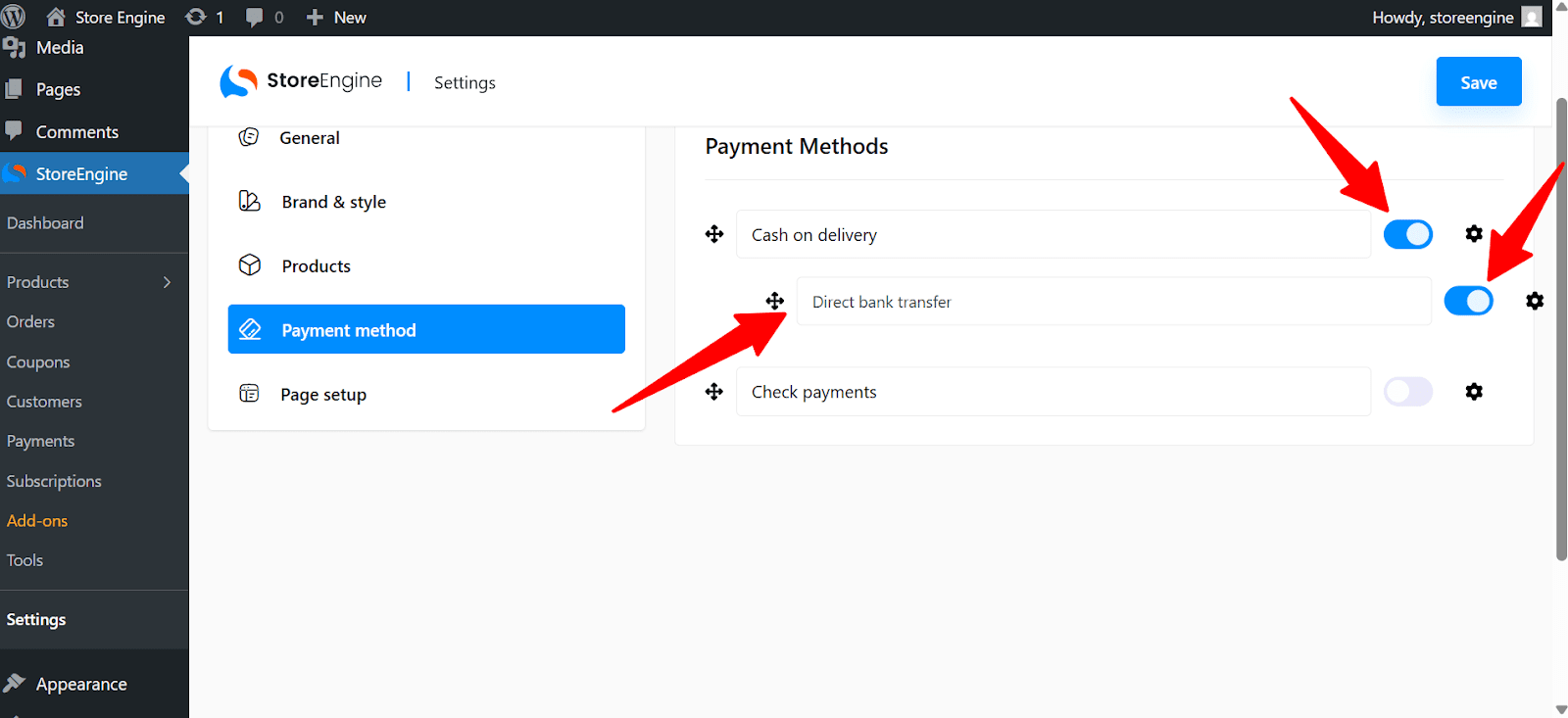Open Dashboard in StoreEngine menu
1568x718 pixels.
tap(45, 223)
